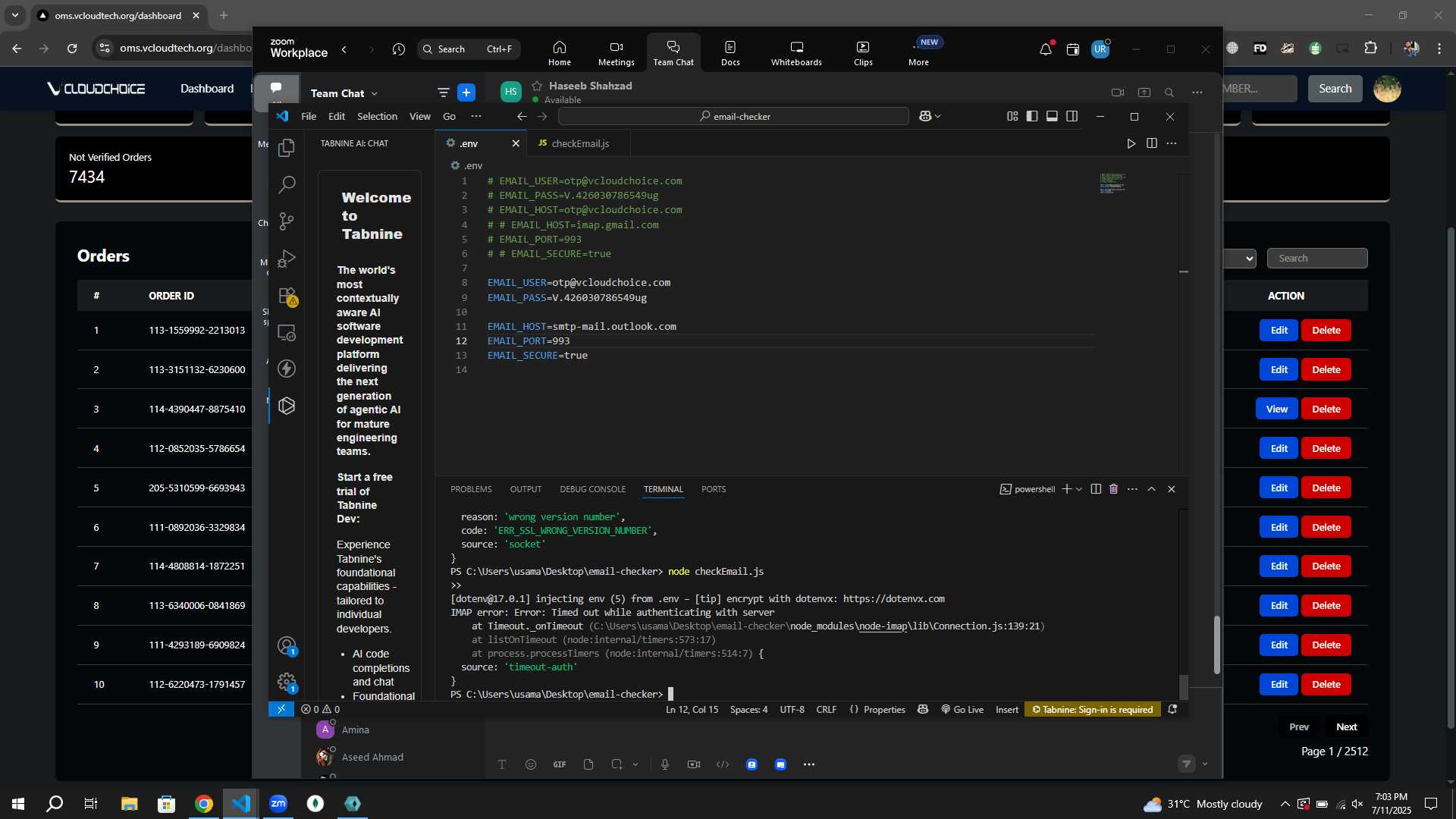Open the Meetings tab in Zoom
The width and height of the screenshot is (1456, 819).
616,52
